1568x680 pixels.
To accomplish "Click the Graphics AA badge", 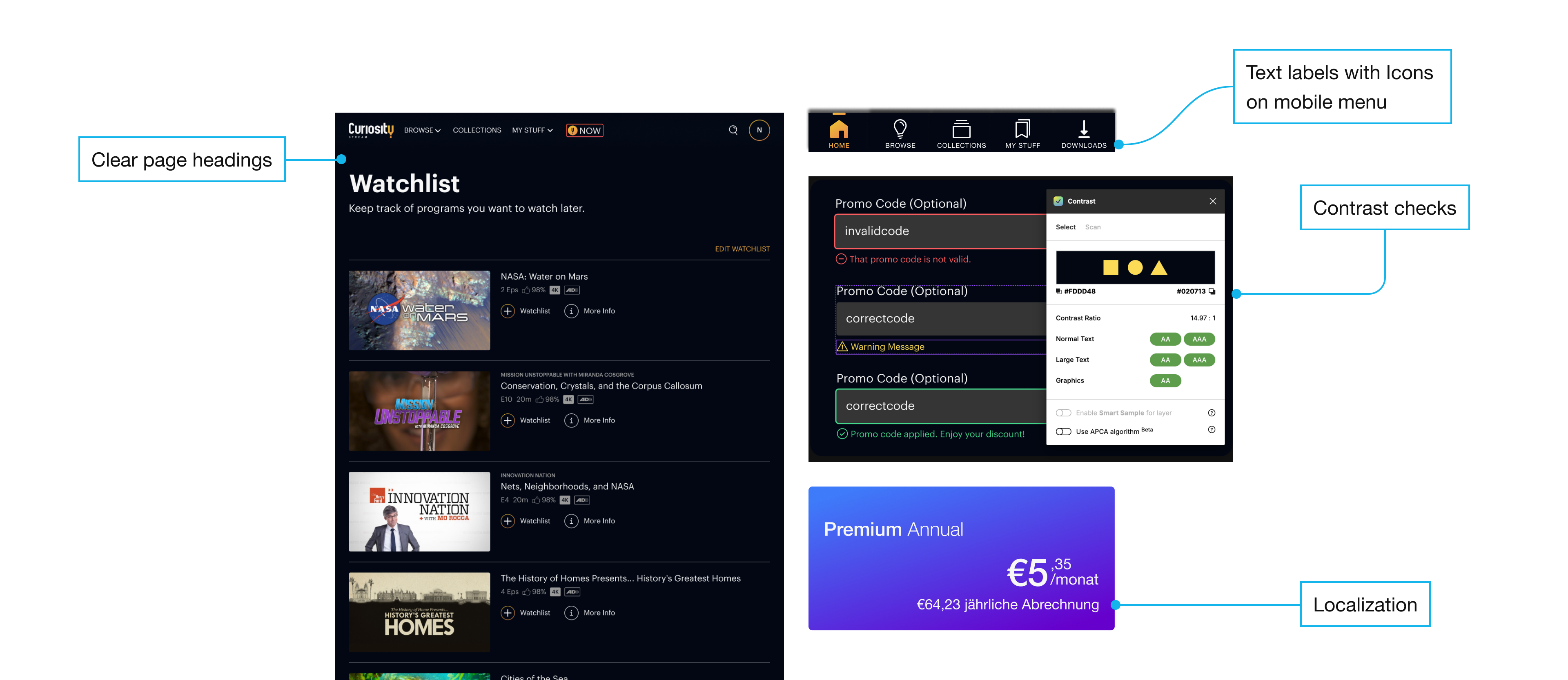I will [x=1165, y=381].
